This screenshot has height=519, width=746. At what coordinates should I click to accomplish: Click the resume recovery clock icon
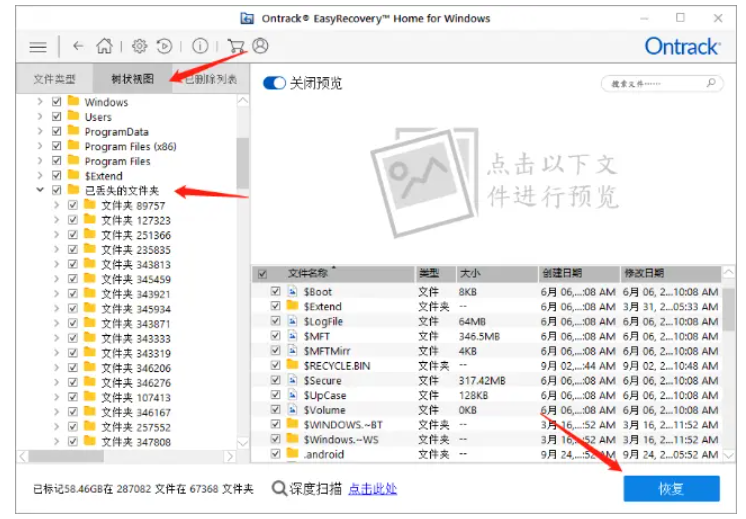click(164, 46)
